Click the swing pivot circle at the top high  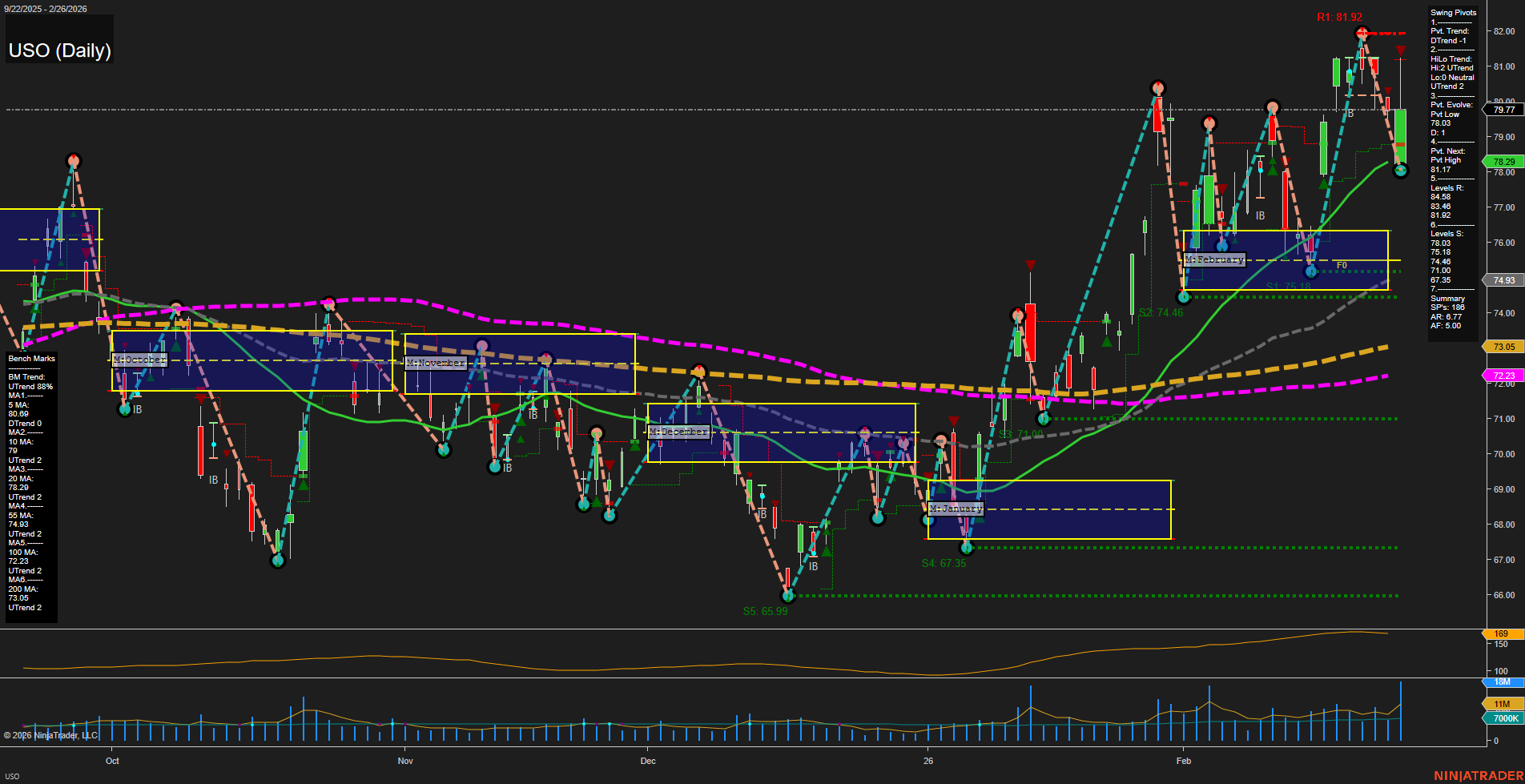(1362, 33)
